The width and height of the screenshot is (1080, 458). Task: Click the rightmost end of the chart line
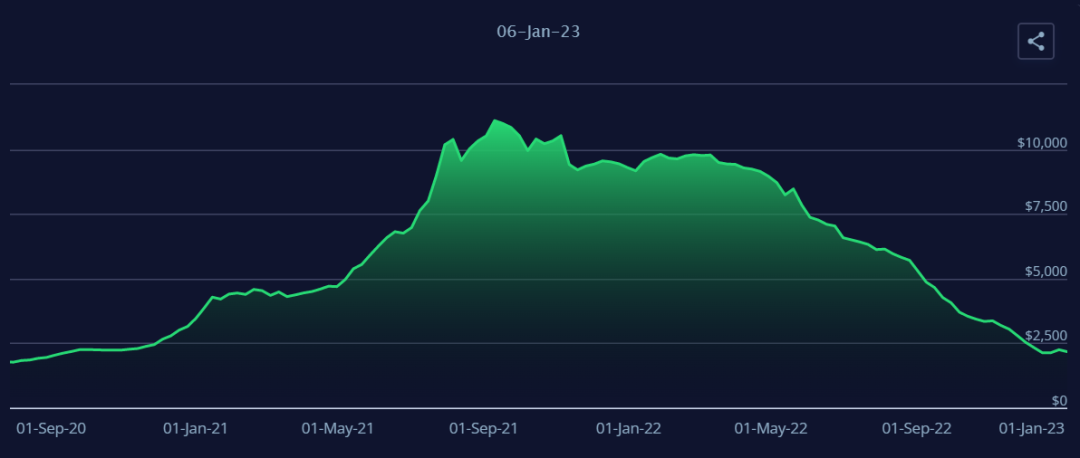click(1067, 352)
